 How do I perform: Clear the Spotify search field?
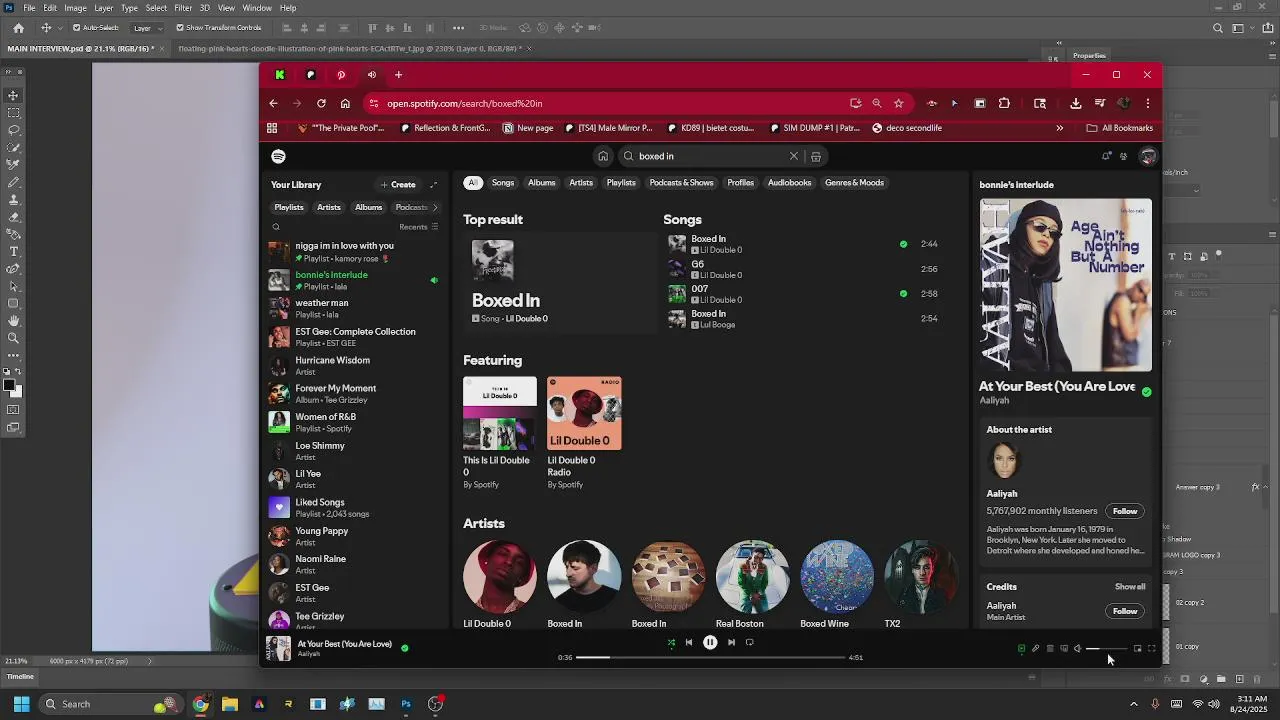[x=794, y=156]
